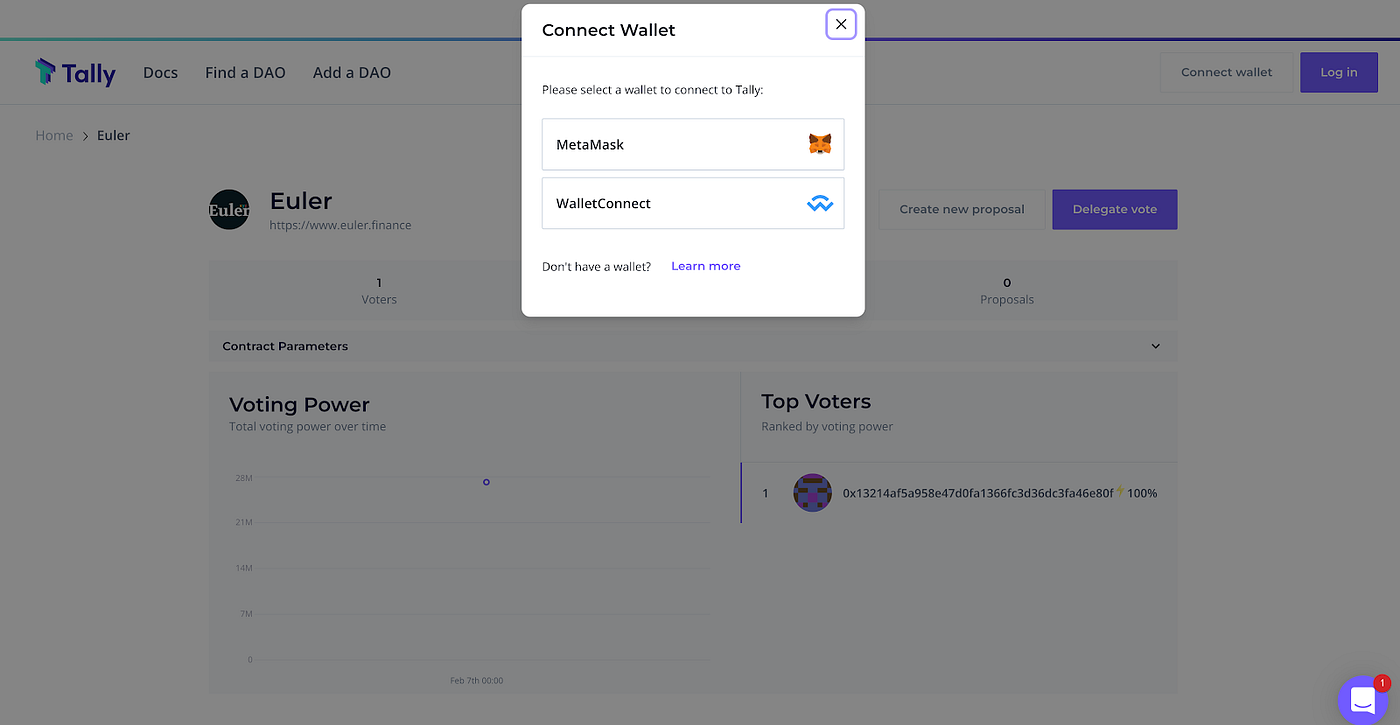Click the Tally logo

click(x=76, y=72)
